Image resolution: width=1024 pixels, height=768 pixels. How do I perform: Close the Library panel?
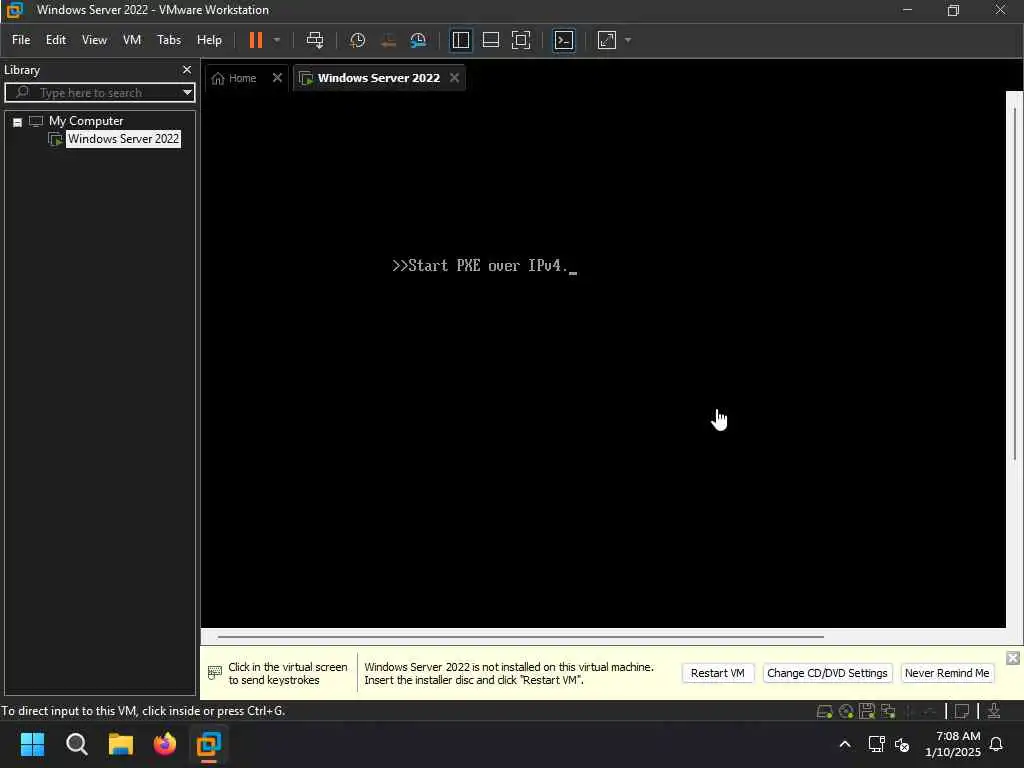(x=187, y=69)
